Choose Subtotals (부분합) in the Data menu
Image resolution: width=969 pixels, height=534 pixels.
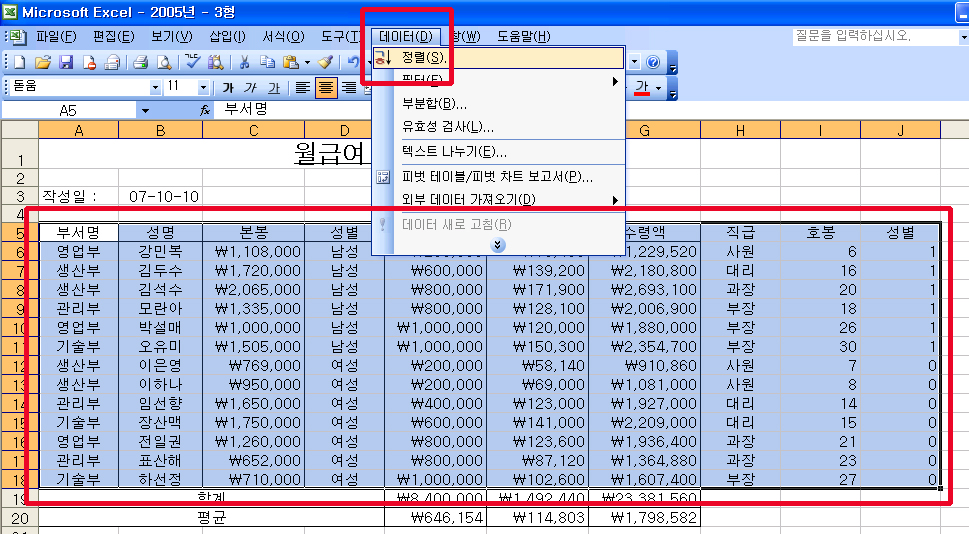tap(498, 104)
